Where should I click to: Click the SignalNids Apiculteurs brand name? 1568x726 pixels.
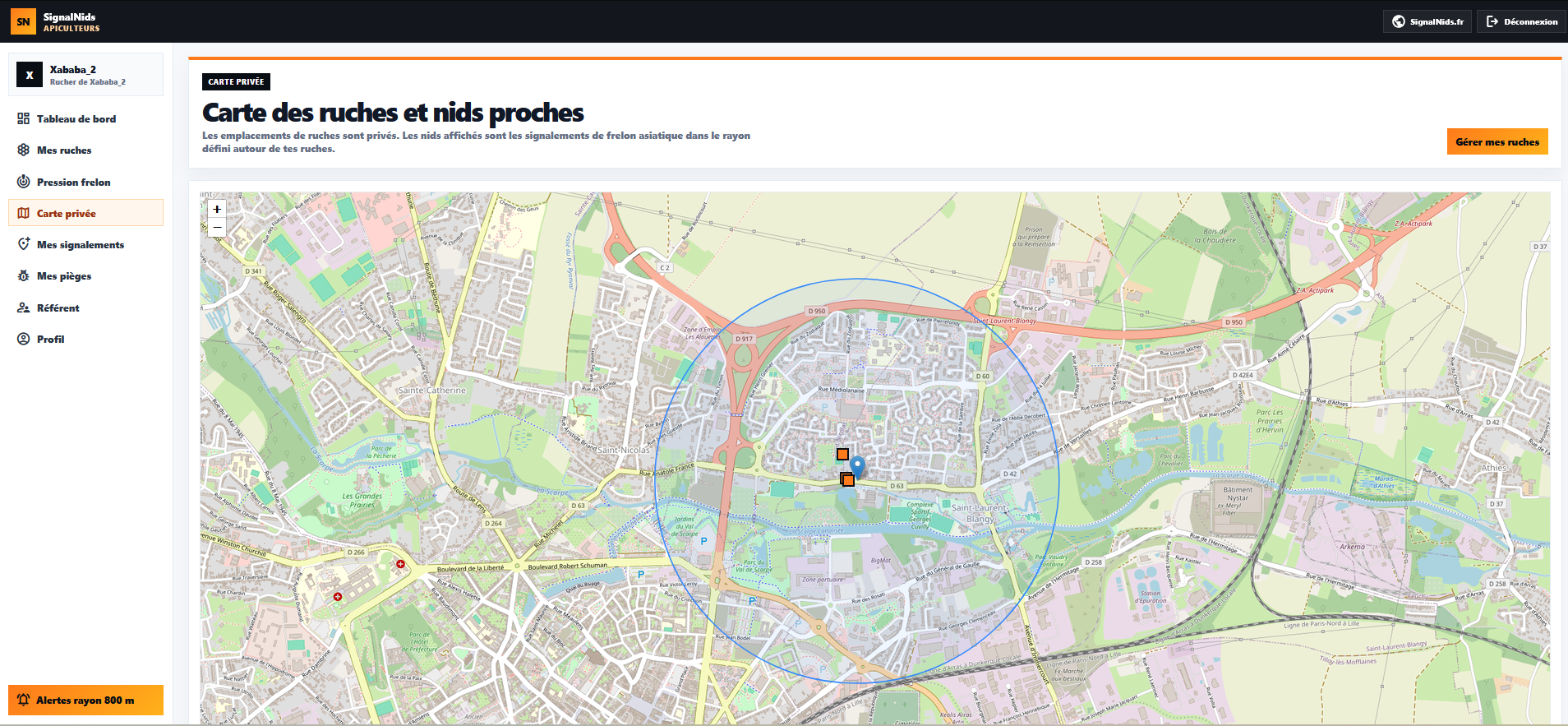click(x=71, y=22)
